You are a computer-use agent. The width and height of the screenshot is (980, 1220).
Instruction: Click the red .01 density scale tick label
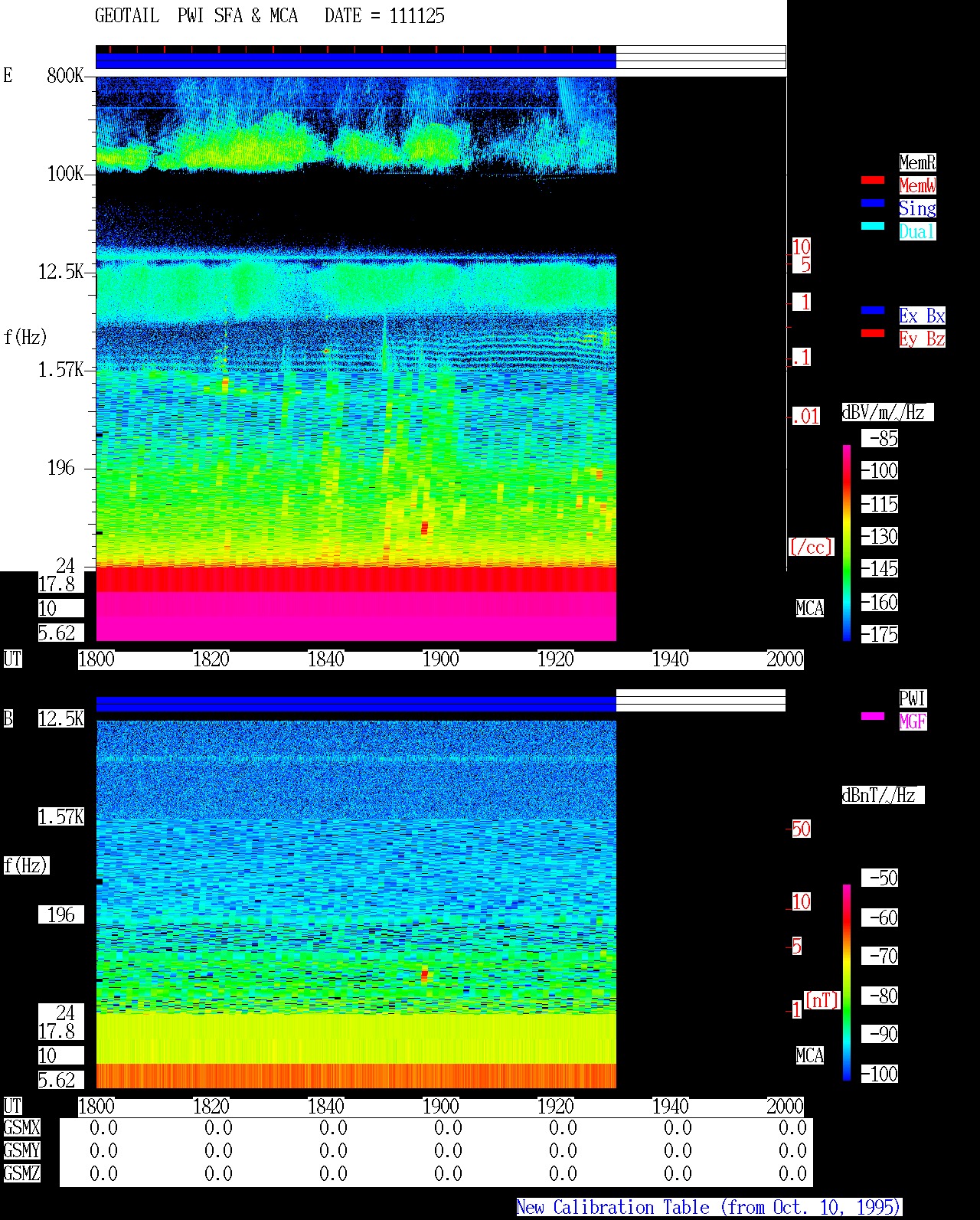pyautogui.click(x=805, y=417)
